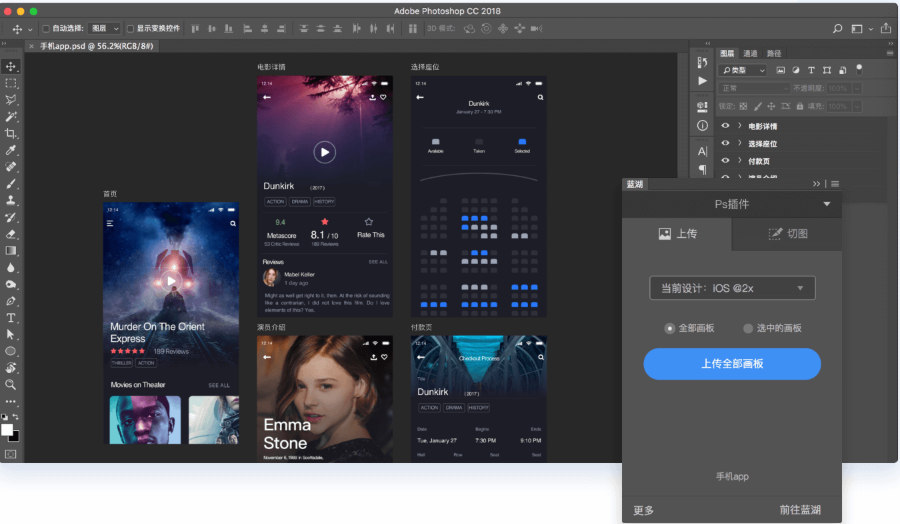This screenshot has width=900, height=524.
Task: Enable the 显示变换控件 checkbox
Action: click(x=130, y=28)
